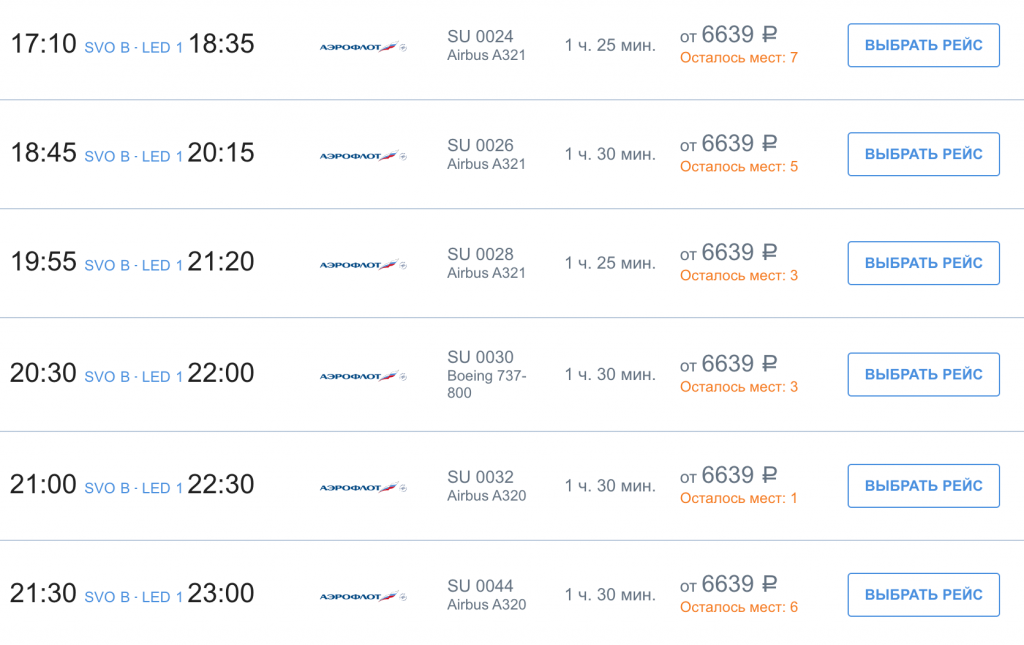Open SVO B - LED 1 route of 19:55 flight

133,266
